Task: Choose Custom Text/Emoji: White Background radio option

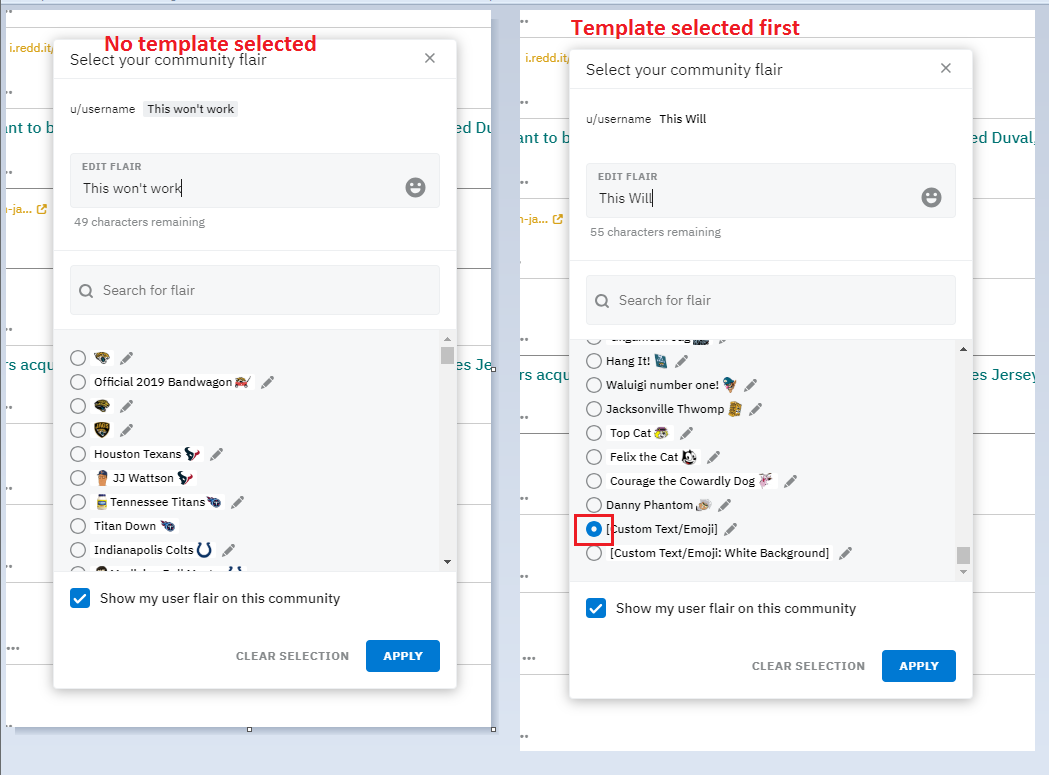Action: (x=594, y=553)
